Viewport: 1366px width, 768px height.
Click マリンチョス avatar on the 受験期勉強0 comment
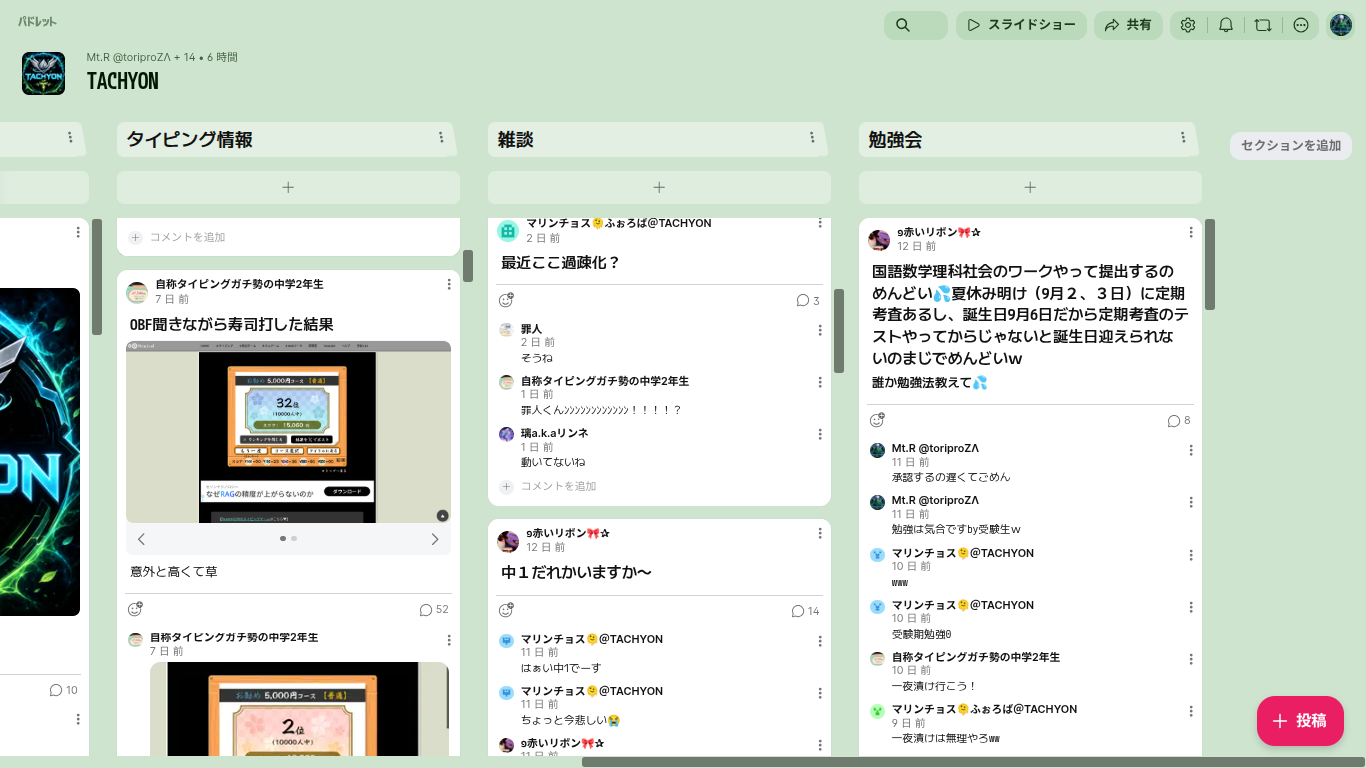click(877, 606)
